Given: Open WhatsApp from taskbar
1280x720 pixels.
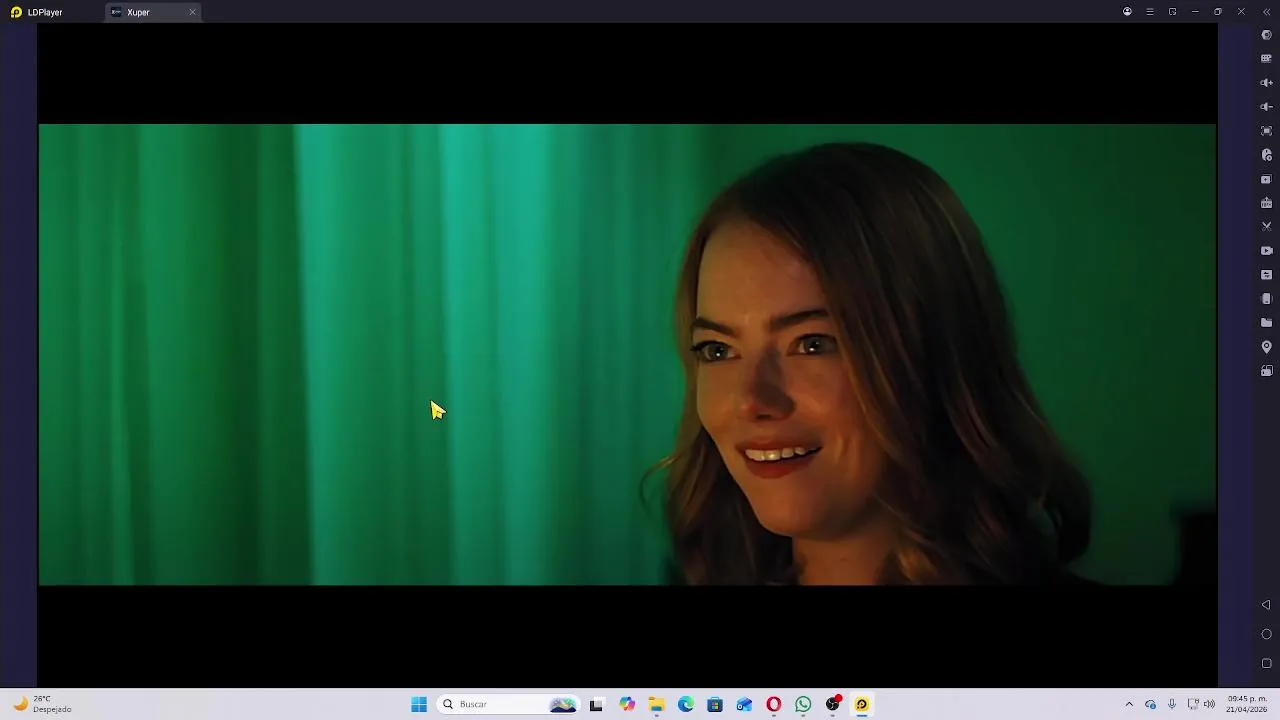Looking at the screenshot, I should point(803,704).
